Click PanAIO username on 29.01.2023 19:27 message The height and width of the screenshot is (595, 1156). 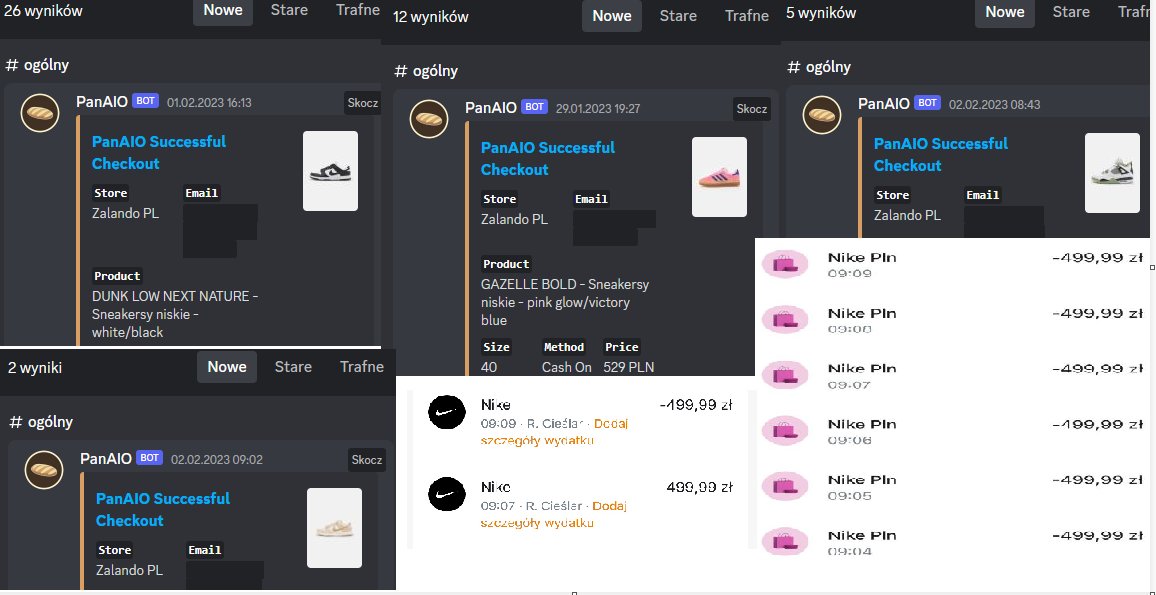tap(491, 108)
